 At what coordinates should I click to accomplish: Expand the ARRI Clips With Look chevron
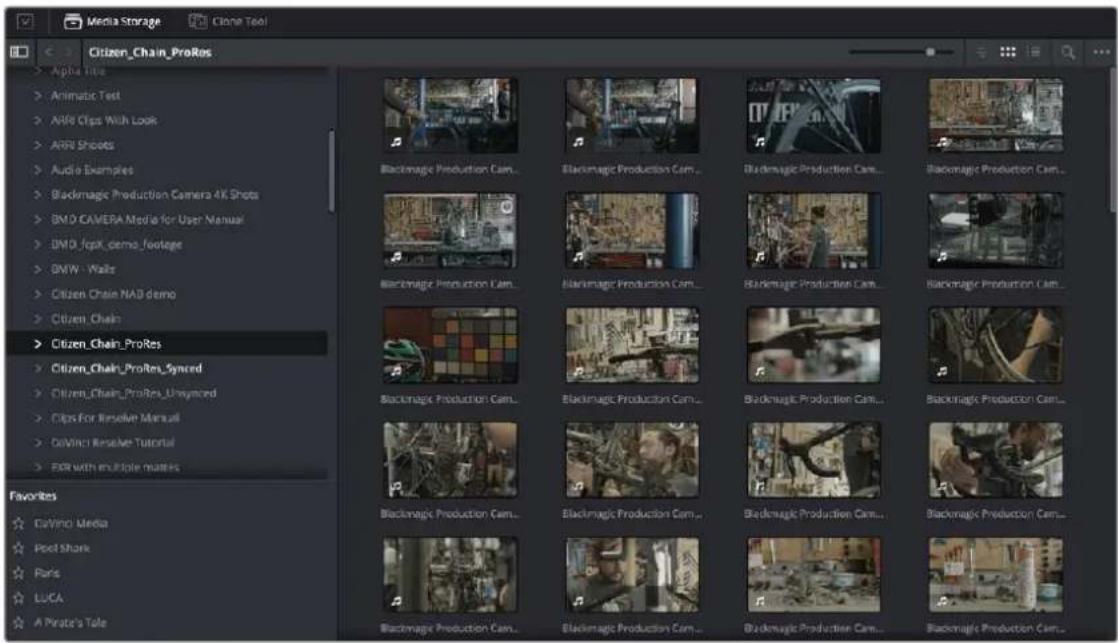coord(38,120)
